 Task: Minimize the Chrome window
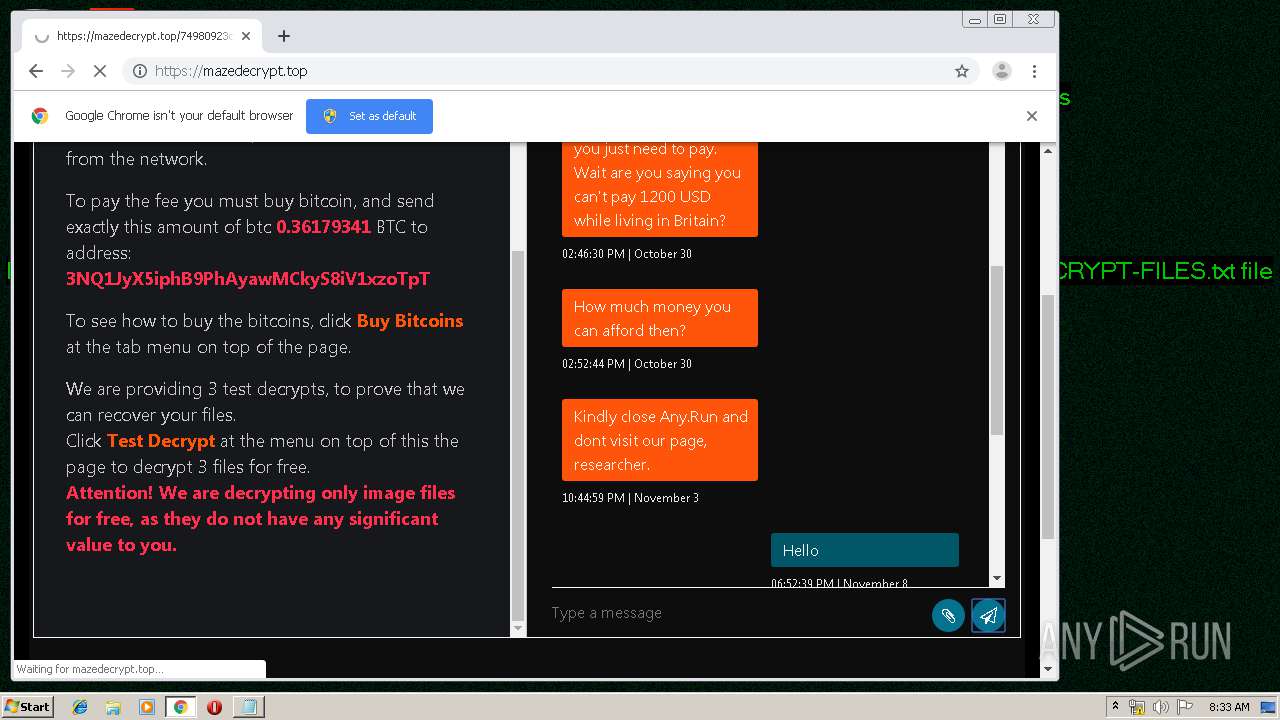974,19
